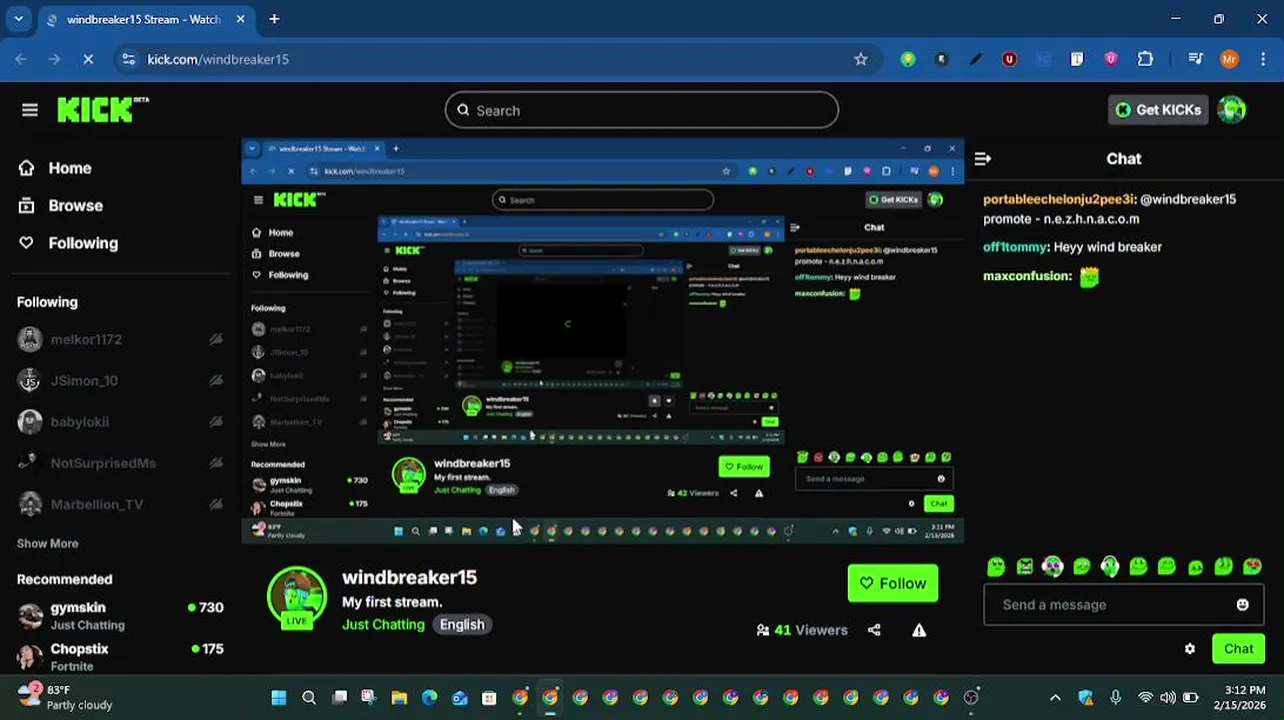This screenshot has height=720, width=1284.
Task: Open the Just Chatting category link
Action: (x=383, y=624)
